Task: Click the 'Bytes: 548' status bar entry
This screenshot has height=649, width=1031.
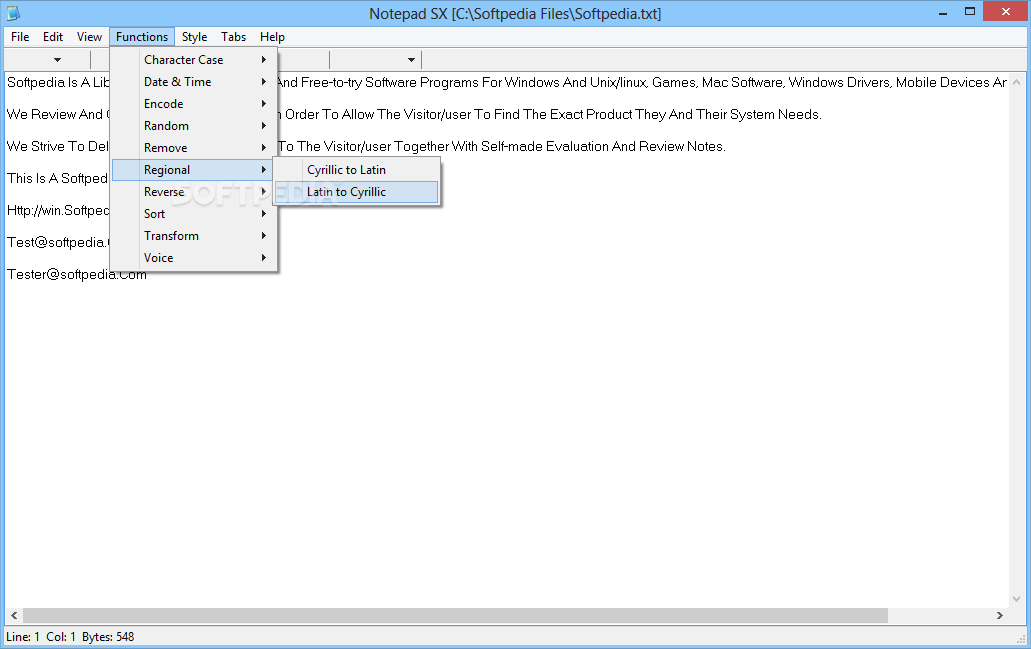Action: (x=108, y=637)
